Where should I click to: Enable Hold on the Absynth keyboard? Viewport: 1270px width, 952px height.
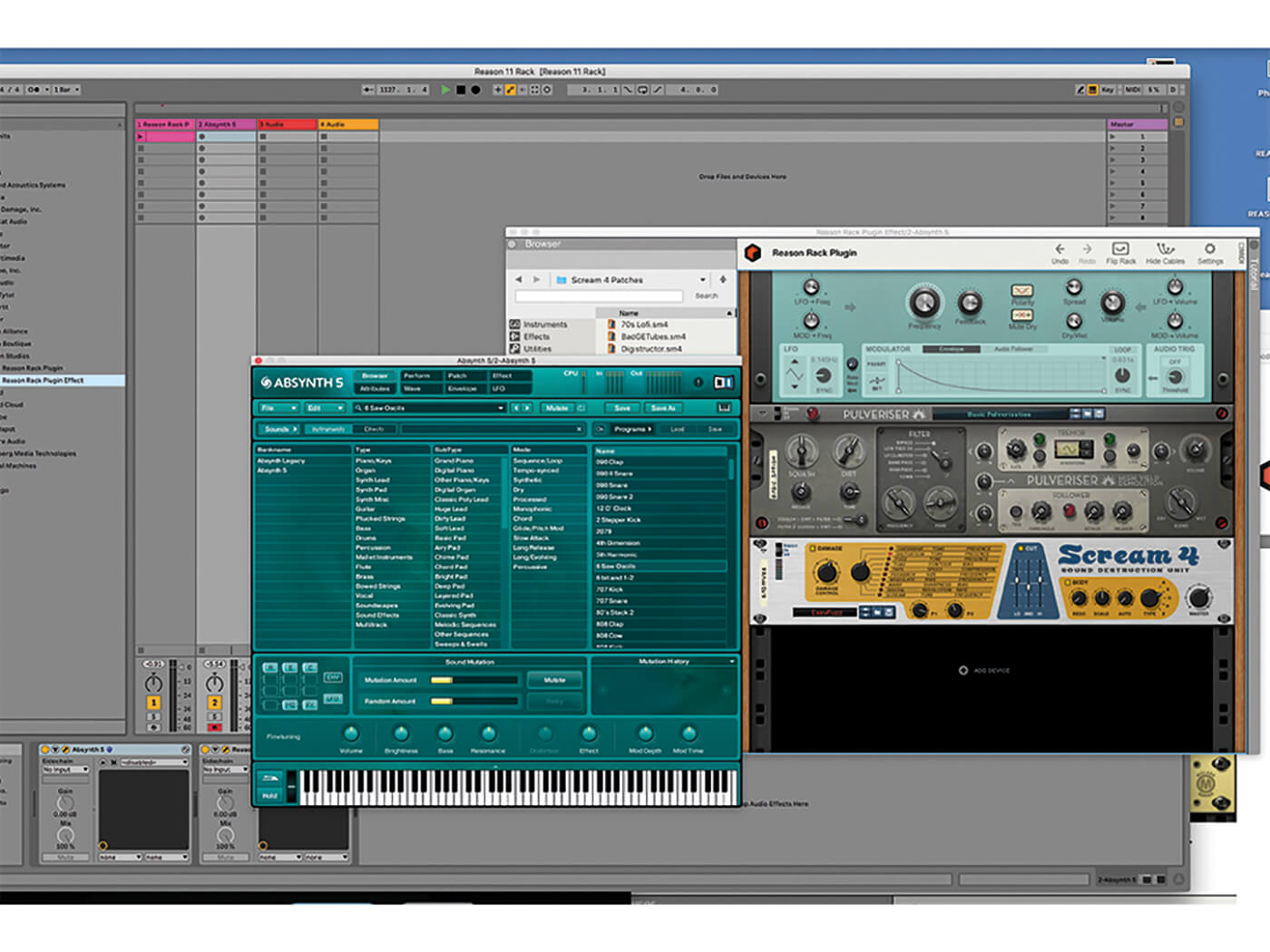[x=269, y=794]
